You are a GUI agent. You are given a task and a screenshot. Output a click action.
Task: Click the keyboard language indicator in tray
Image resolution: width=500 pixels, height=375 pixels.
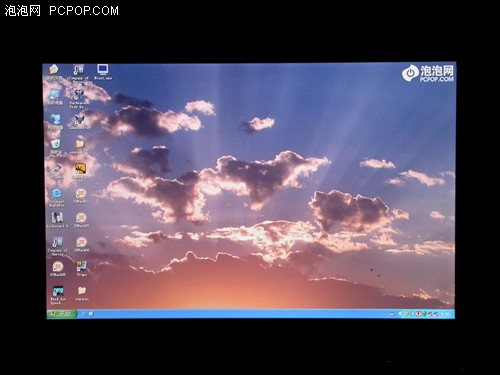[392, 314]
